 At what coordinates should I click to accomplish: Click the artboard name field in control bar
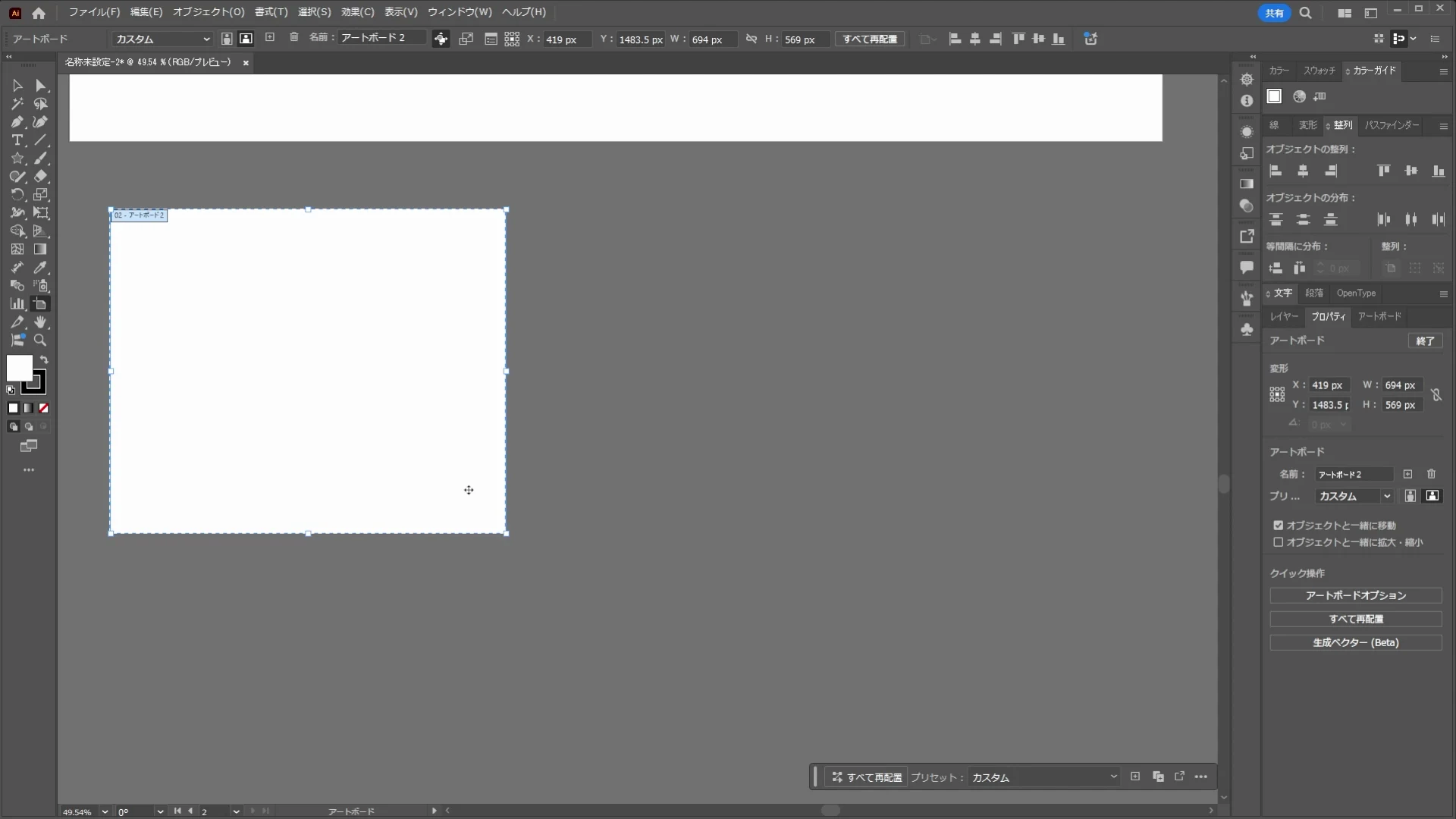(381, 37)
